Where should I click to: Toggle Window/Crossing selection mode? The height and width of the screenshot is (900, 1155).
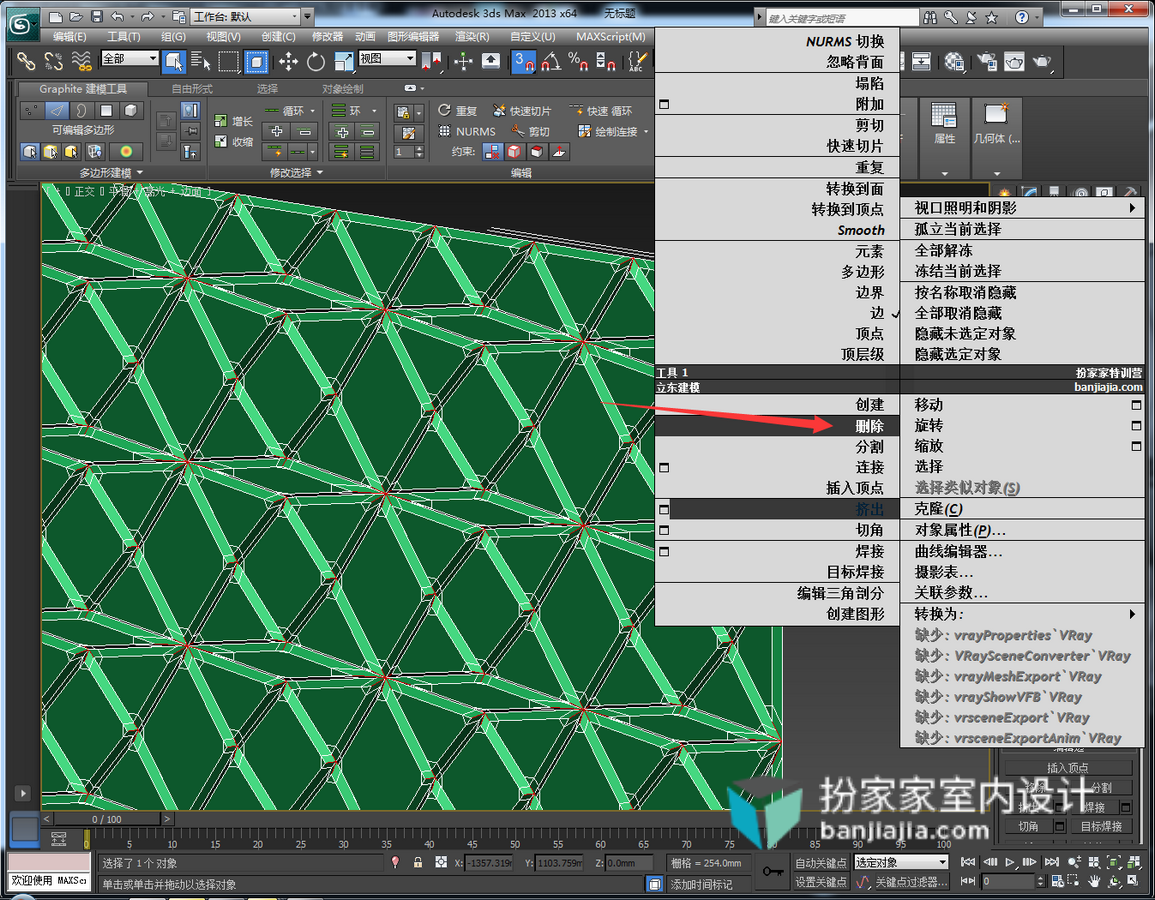(x=256, y=61)
